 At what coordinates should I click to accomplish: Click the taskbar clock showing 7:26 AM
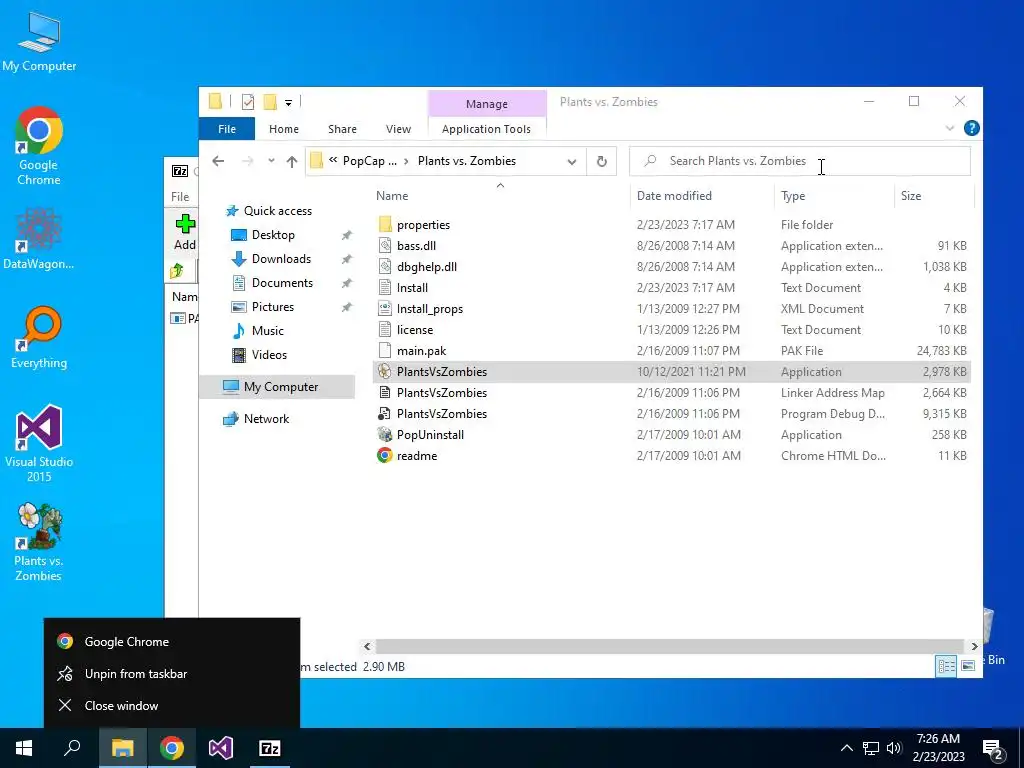[938, 748]
